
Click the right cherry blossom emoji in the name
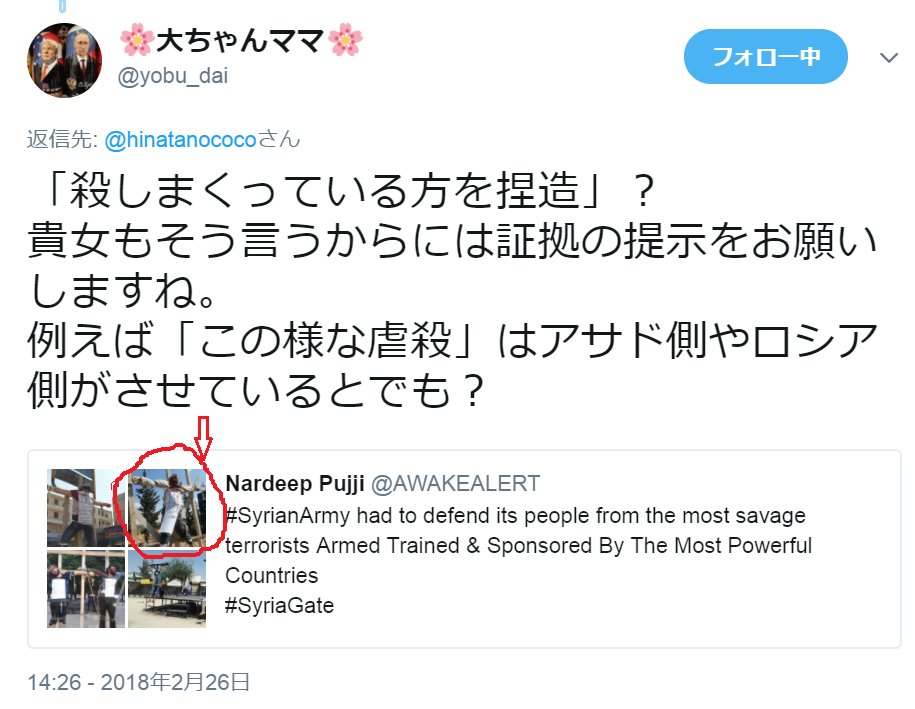pos(345,40)
